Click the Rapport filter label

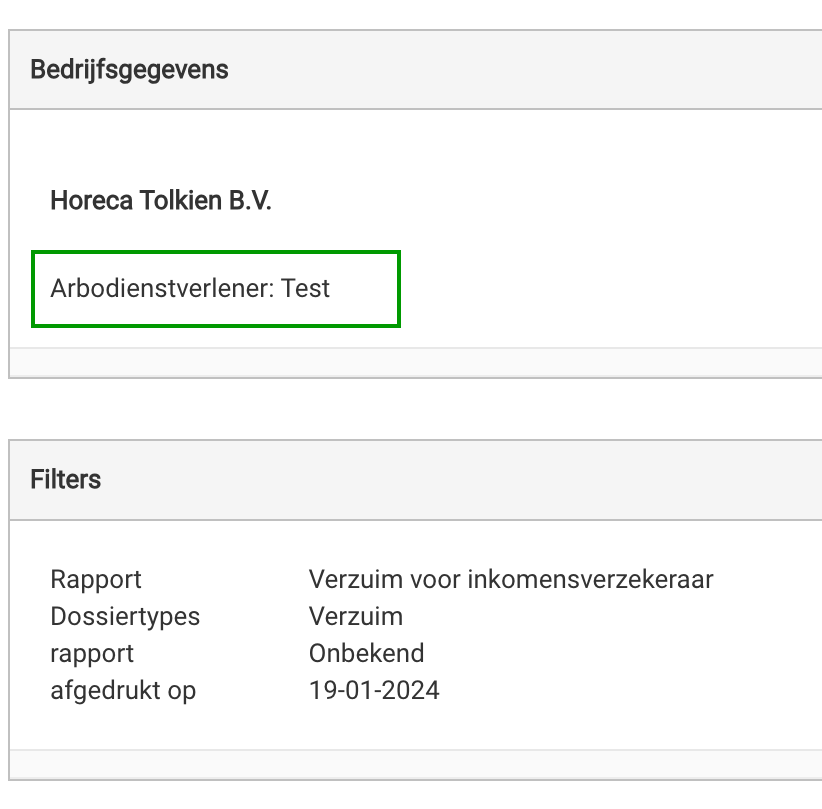(x=96, y=580)
